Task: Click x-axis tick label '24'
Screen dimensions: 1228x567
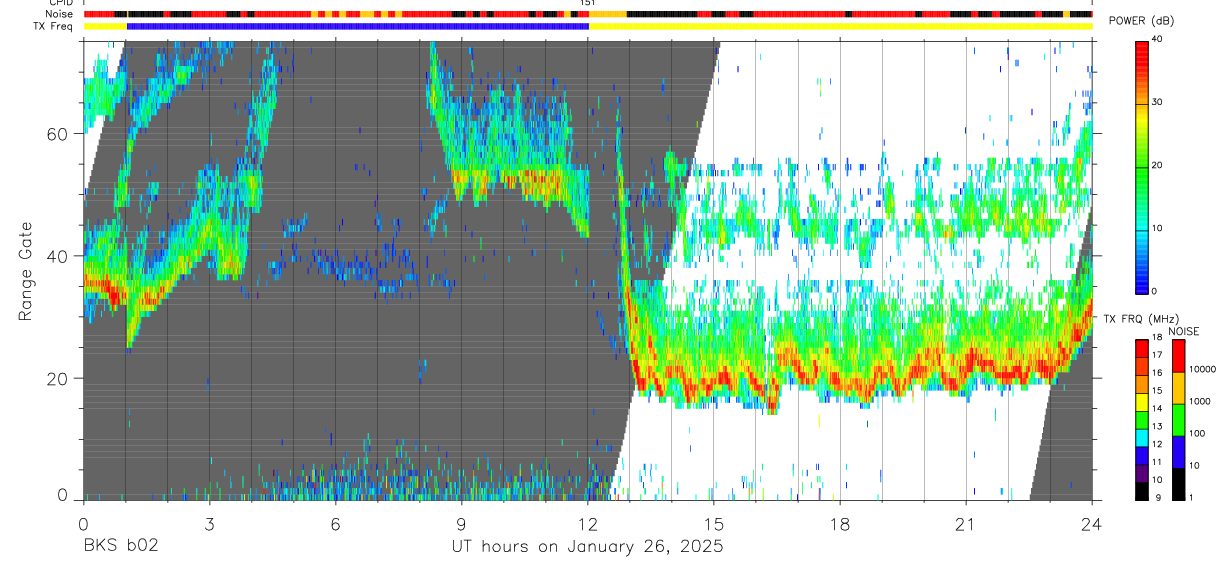Action: (x=1091, y=523)
